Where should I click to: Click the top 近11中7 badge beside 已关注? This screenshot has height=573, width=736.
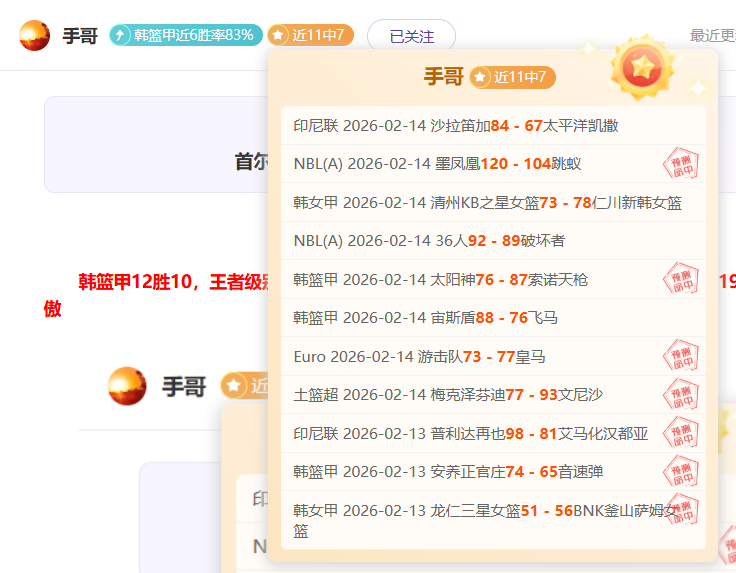310,35
